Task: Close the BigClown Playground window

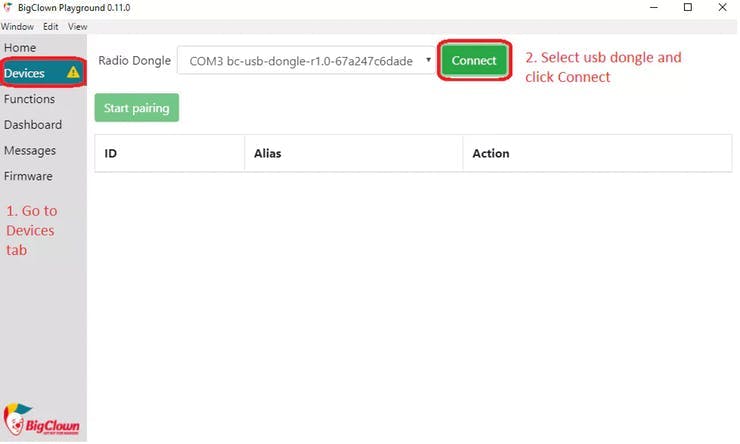Action: [x=723, y=8]
